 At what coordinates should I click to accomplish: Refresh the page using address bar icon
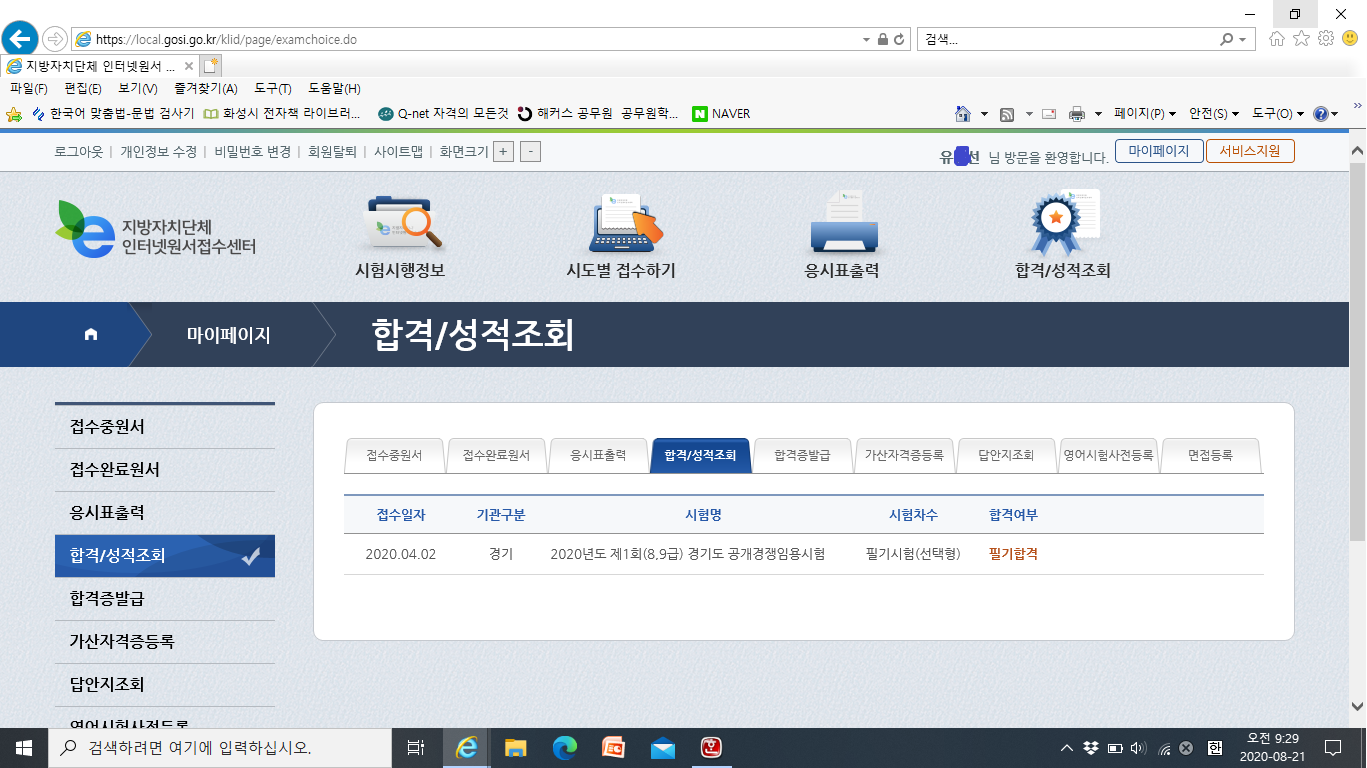(x=899, y=40)
